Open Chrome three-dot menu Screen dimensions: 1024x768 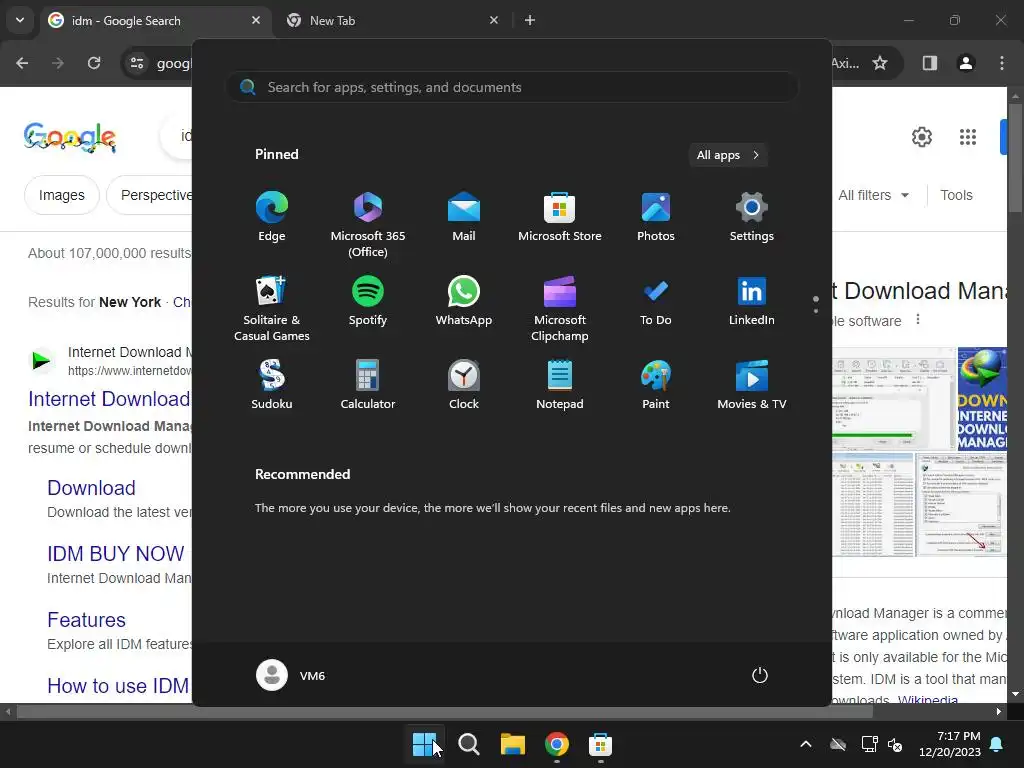coord(1002,63)
